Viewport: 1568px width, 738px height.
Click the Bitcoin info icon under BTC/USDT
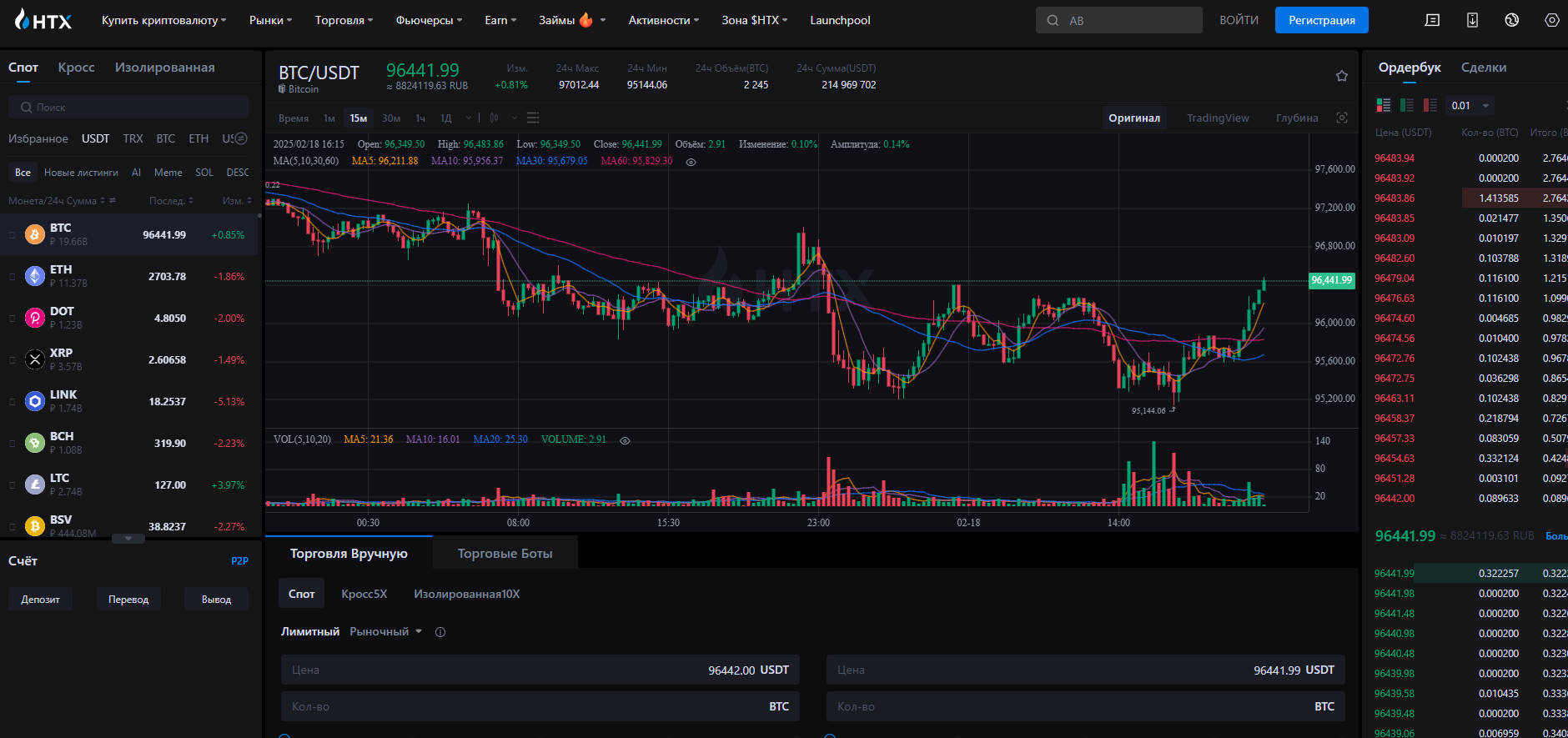[x=282, y=88]
